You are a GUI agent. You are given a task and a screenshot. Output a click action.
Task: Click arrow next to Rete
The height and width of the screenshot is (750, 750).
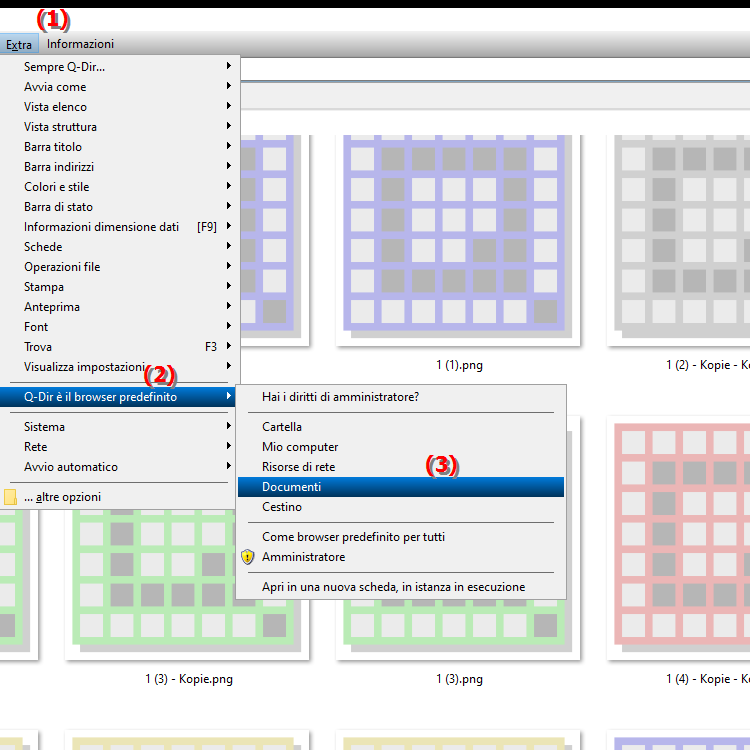[x=229, y=446]
